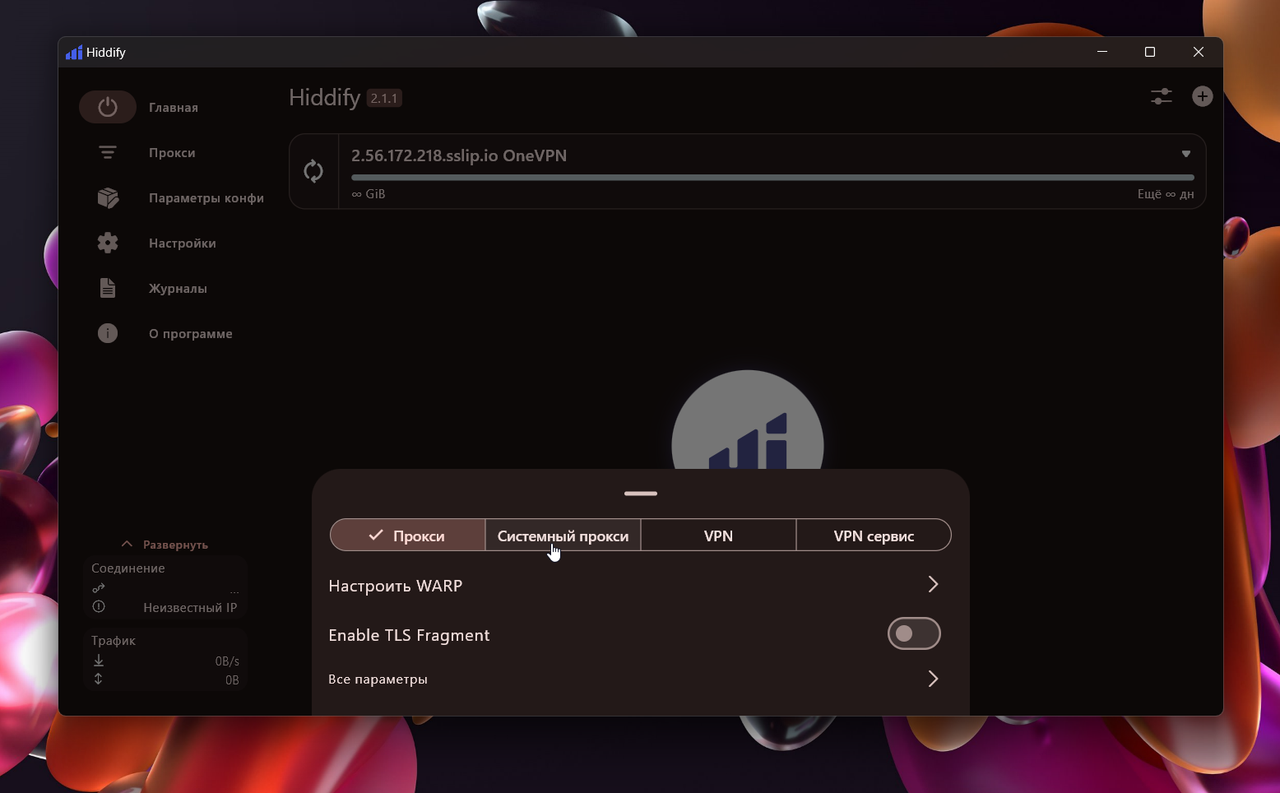
Task: Click the Enable TLS Fragment label
Action: (x=409, y=635)
